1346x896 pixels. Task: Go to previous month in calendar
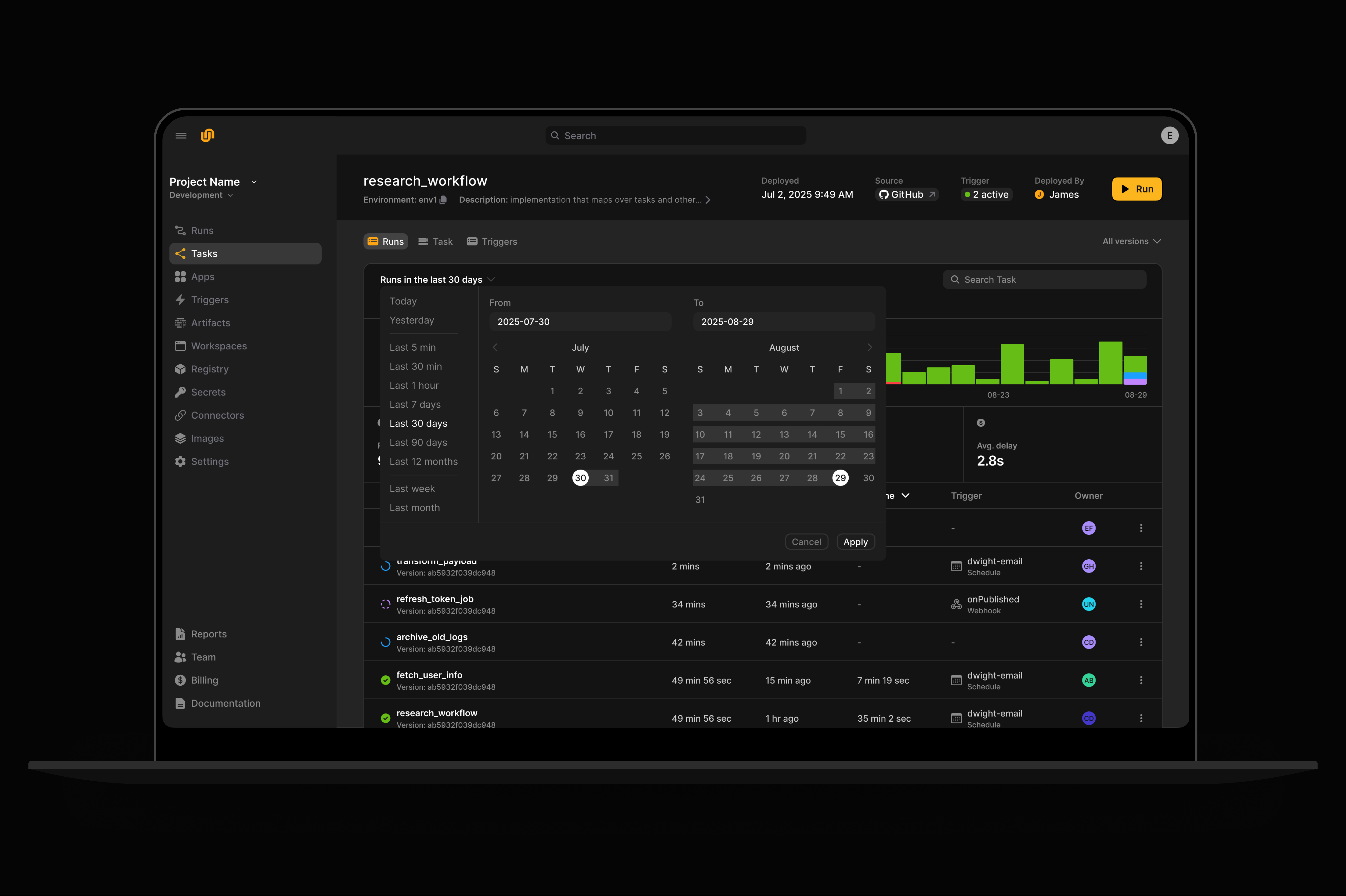click(x=495, y=347)
